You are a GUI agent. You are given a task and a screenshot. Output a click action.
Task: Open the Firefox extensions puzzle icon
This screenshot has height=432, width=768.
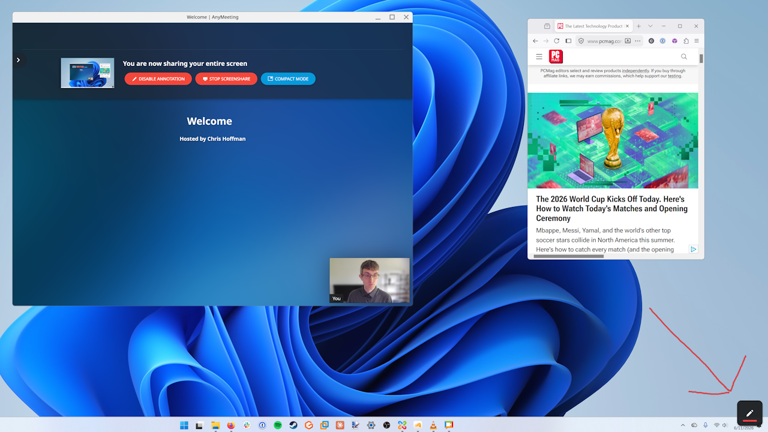tap(686, 41)
